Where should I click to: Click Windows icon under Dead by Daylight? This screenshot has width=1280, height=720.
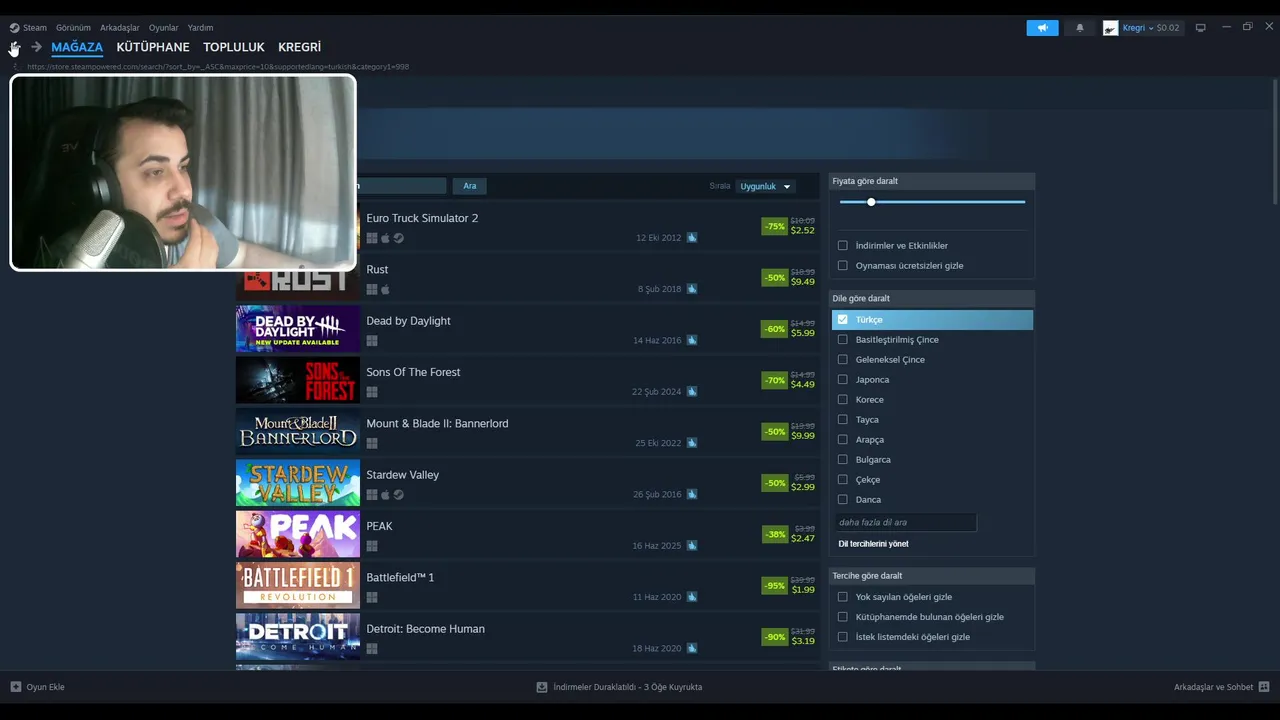[372, 341]
